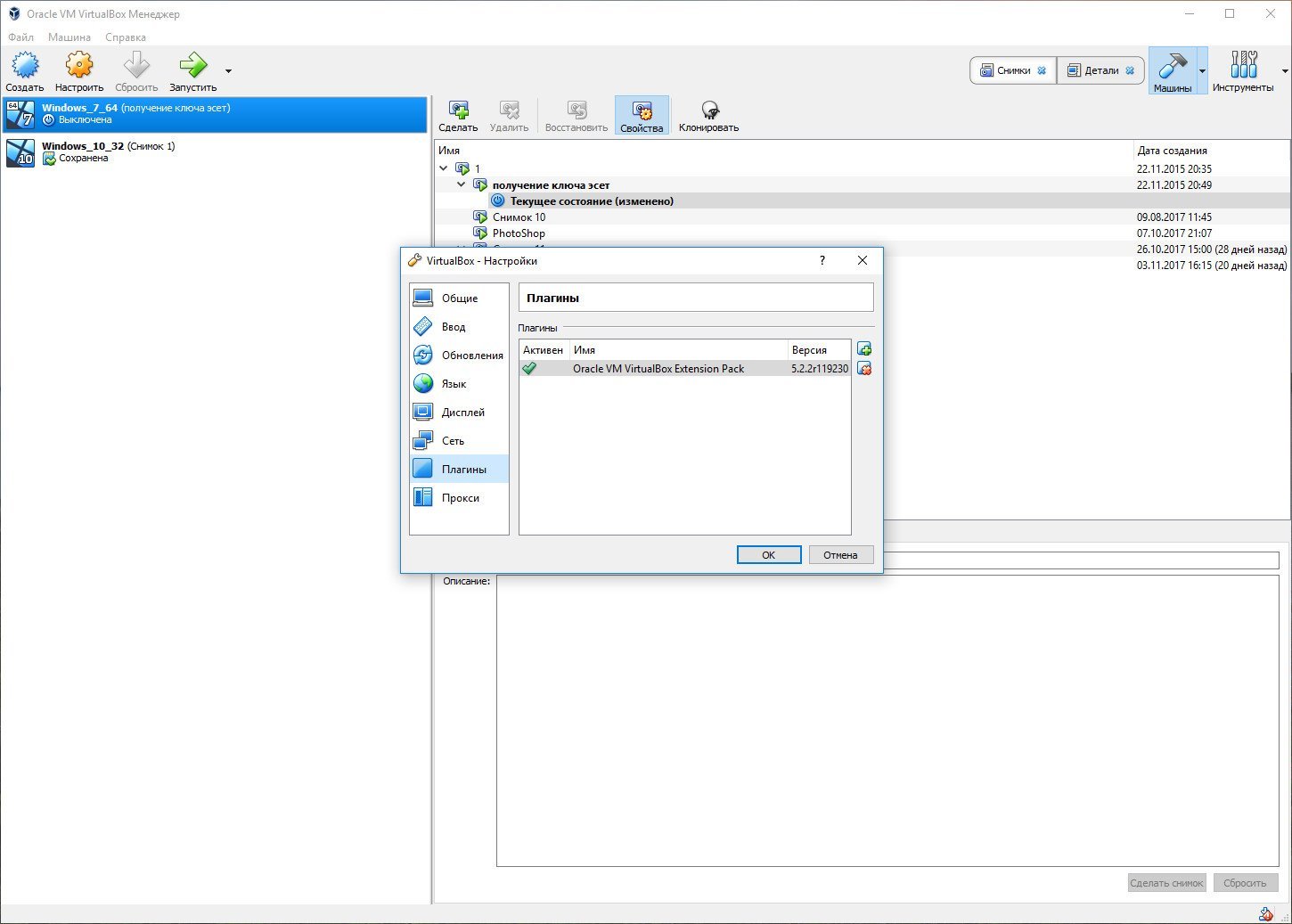Click the 22.11.2015 20:35 date cell

[1173, 168]
